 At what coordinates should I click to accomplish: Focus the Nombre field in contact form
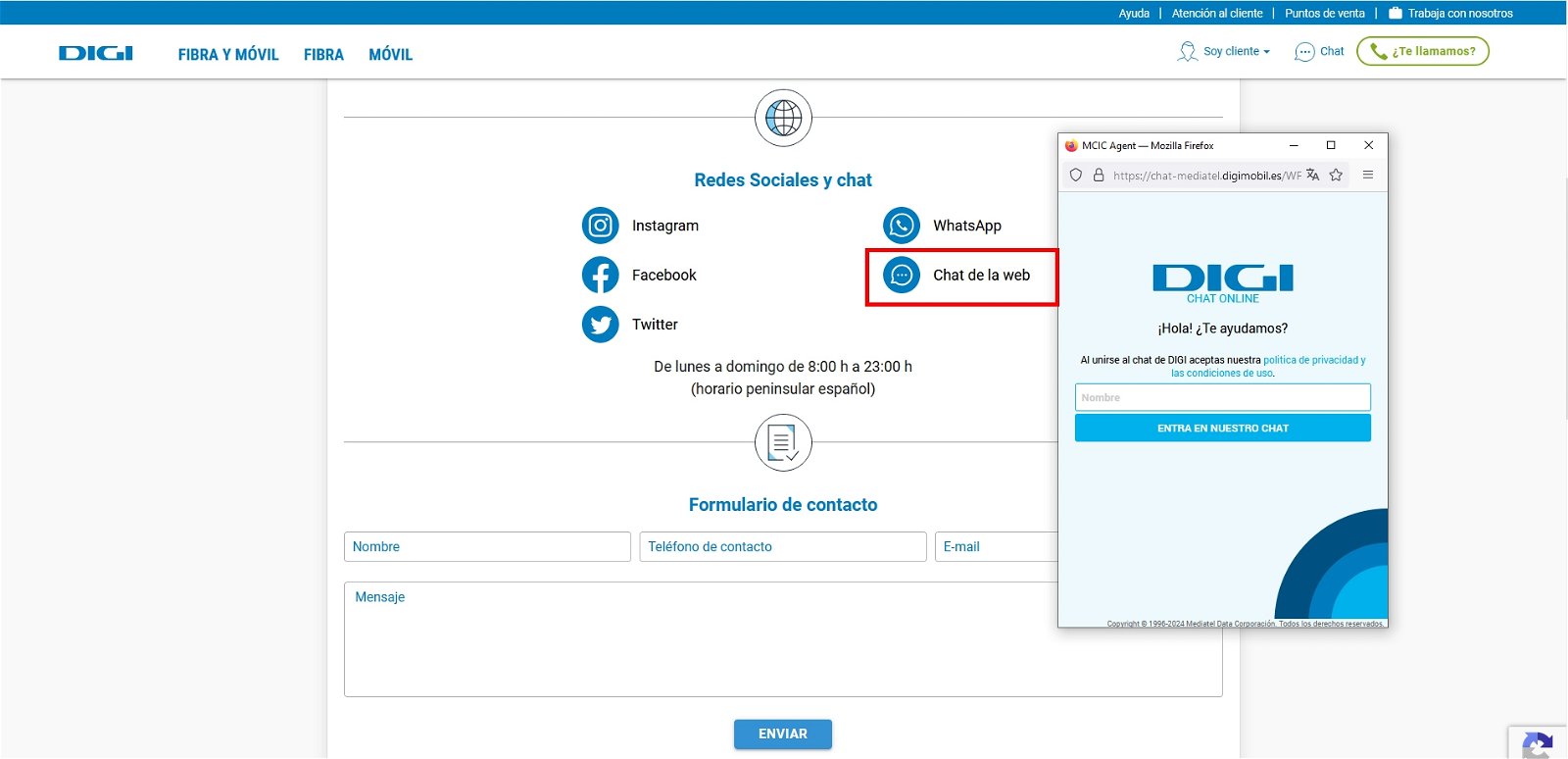(487, 546)
